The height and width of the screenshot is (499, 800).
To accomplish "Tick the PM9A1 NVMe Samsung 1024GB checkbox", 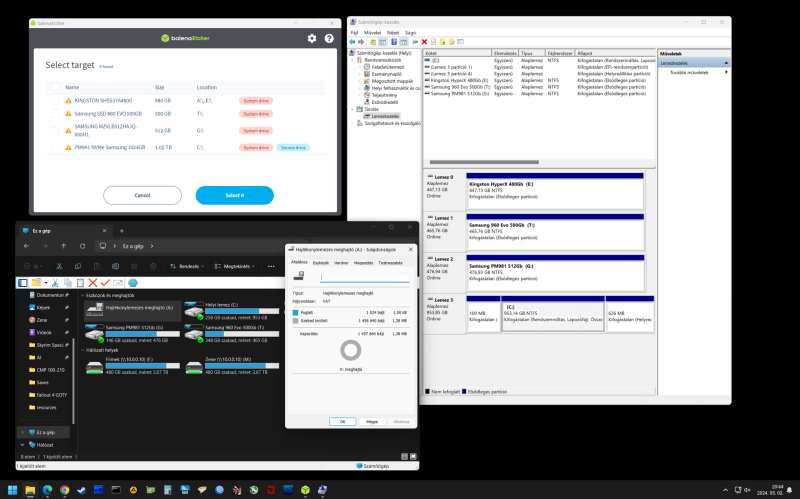I will coord(55,147).
